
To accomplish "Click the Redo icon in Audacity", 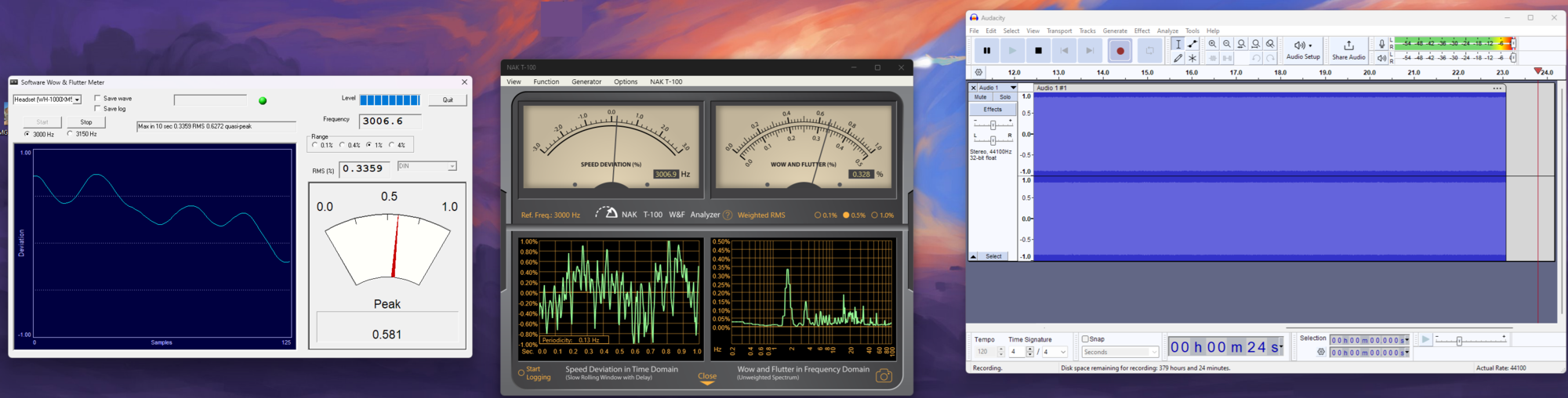I will 1270,58.
